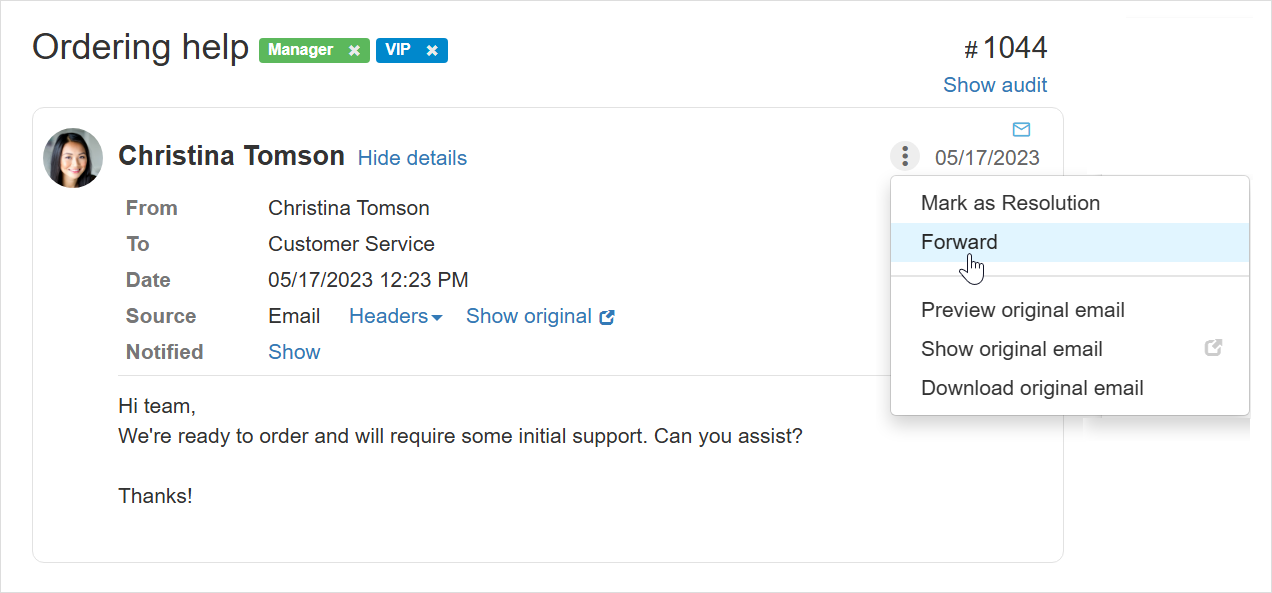Click the three-dot message options icon

pyautogui.click(x=904, y=157)
